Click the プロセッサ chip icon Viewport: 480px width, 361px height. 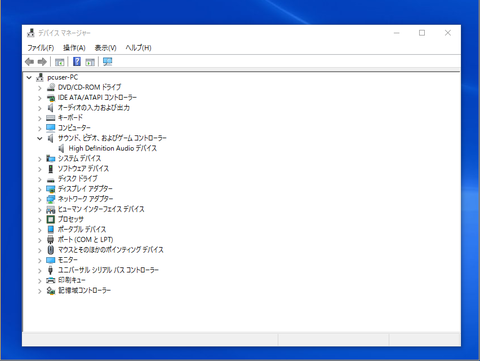pos(51,219)
